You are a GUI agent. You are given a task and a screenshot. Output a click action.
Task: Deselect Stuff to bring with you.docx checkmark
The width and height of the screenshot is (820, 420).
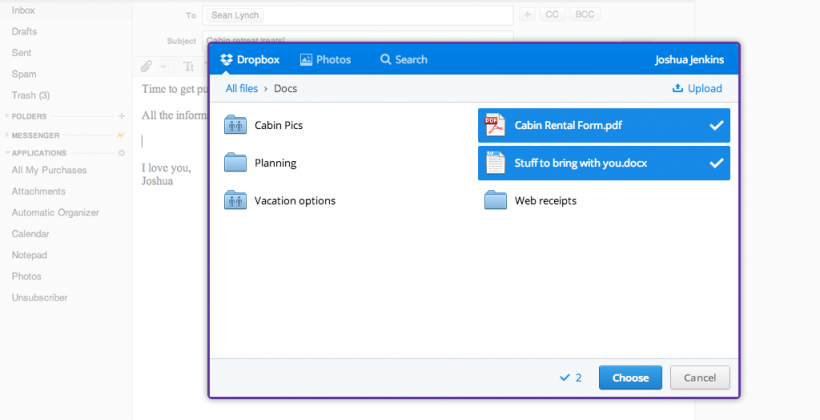pos(716,163)
